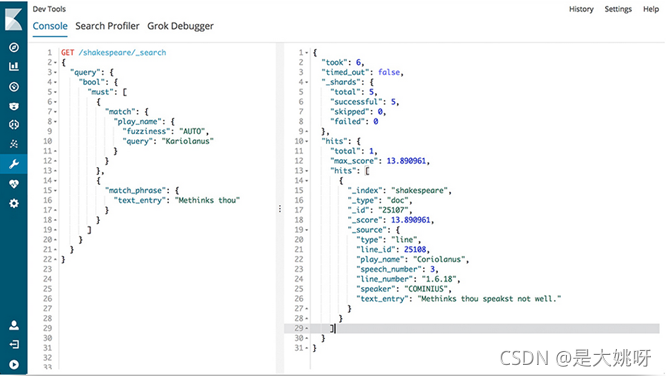Click the "Methinks thou speakst not well." text
Viewport: 666px width, 376px height.
pyautogui.click(x=489, y=299)
